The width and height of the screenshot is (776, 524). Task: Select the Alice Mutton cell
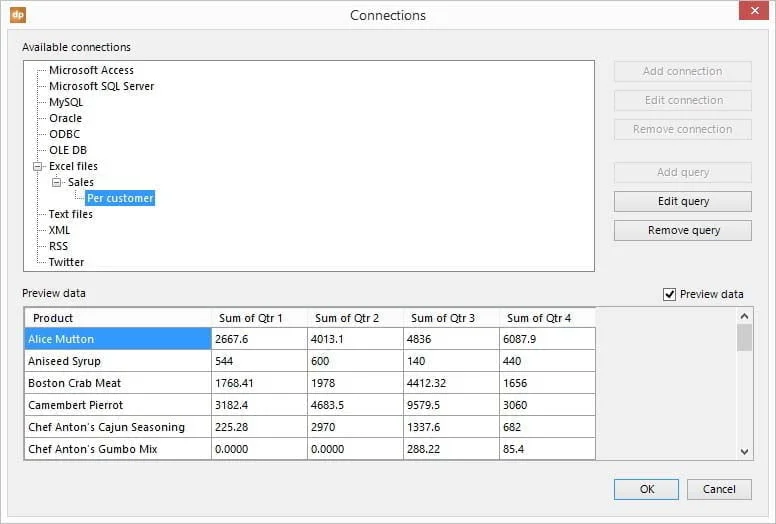pos(118,339)
